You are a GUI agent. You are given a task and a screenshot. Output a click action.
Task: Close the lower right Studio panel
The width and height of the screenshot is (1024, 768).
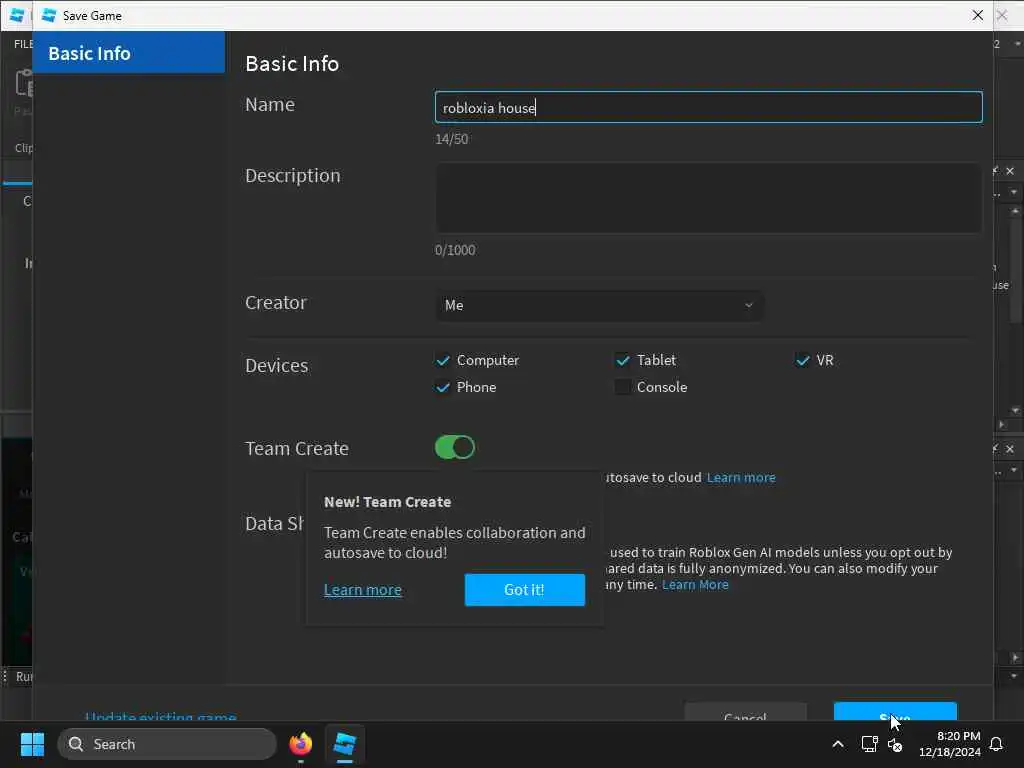tap(1010, 449)
